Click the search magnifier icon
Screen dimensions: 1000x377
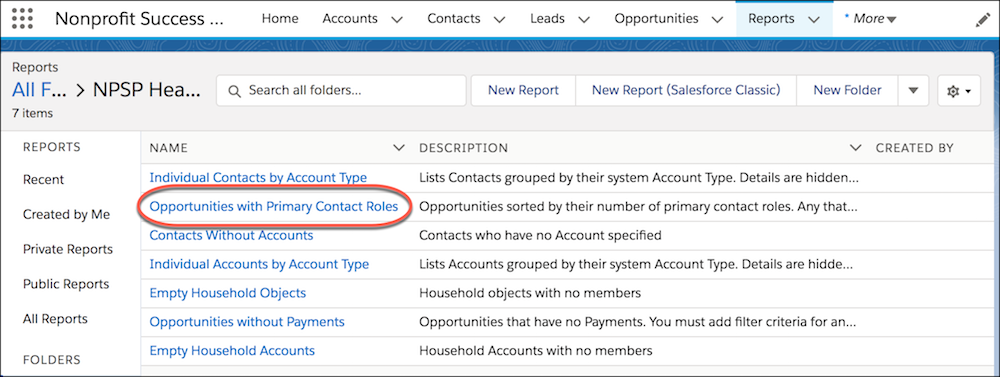click(x=234, y=91)
